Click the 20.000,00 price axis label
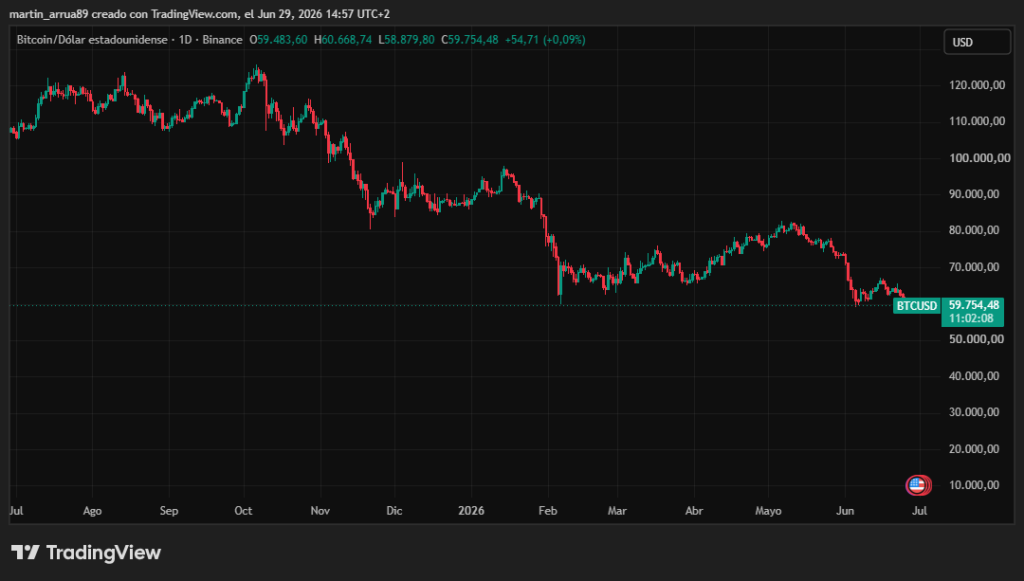The width and height of the screenshot is (1024, 581). pos(974,449)
